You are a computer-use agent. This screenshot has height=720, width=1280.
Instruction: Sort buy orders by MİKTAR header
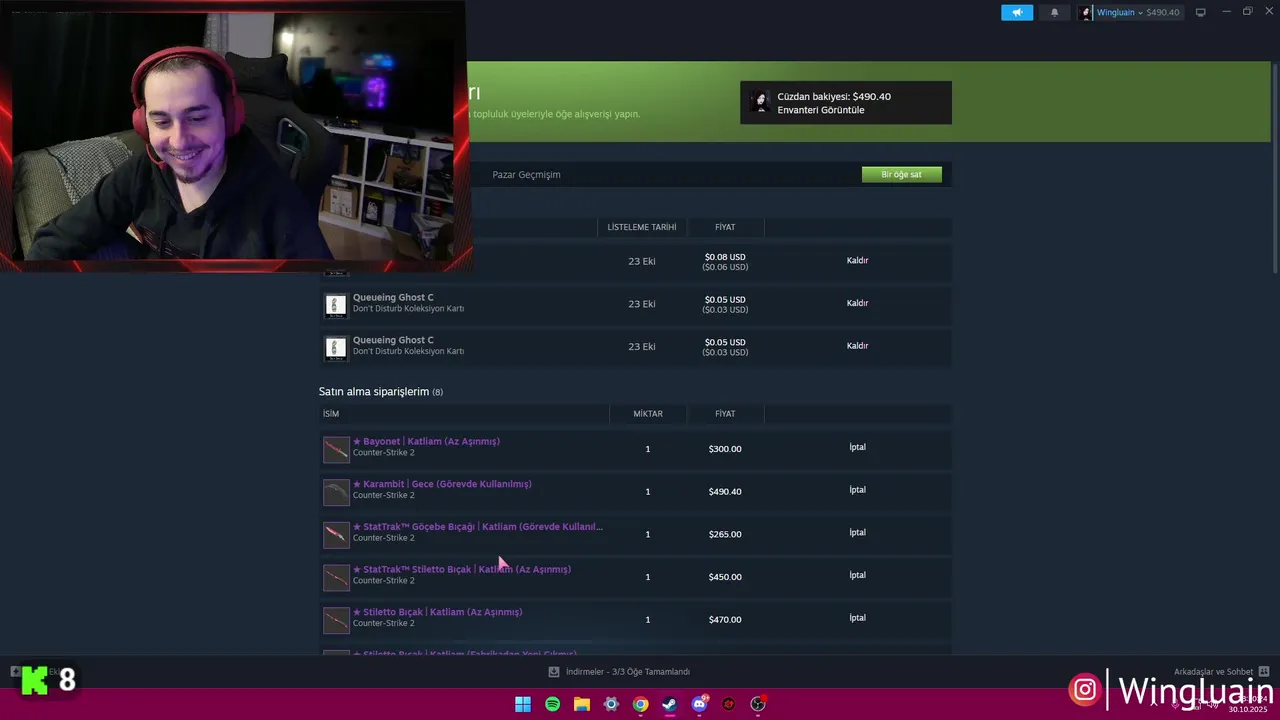click(648, 414)
